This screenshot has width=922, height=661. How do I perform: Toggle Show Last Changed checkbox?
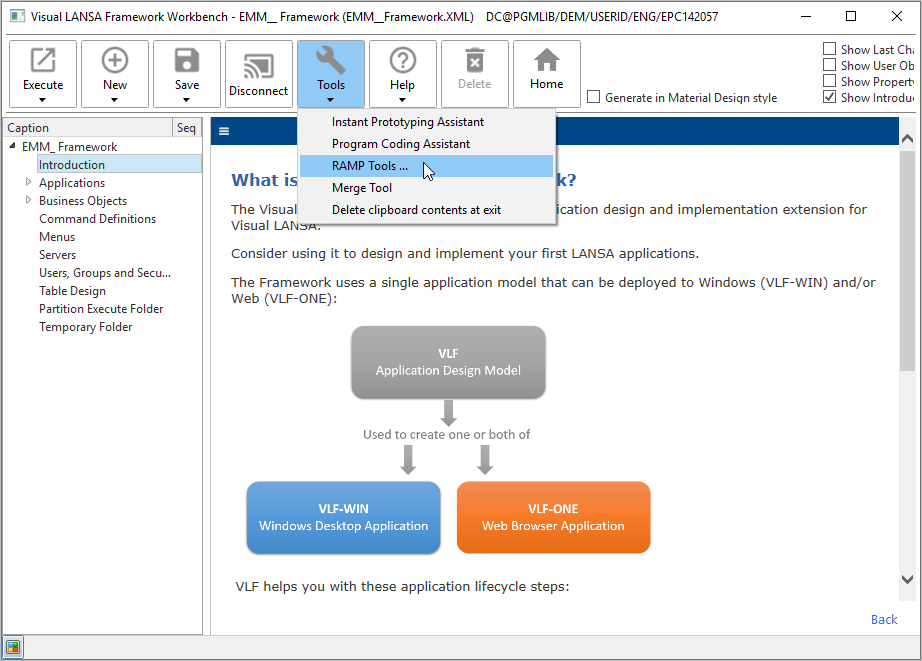tap(829, 49)
